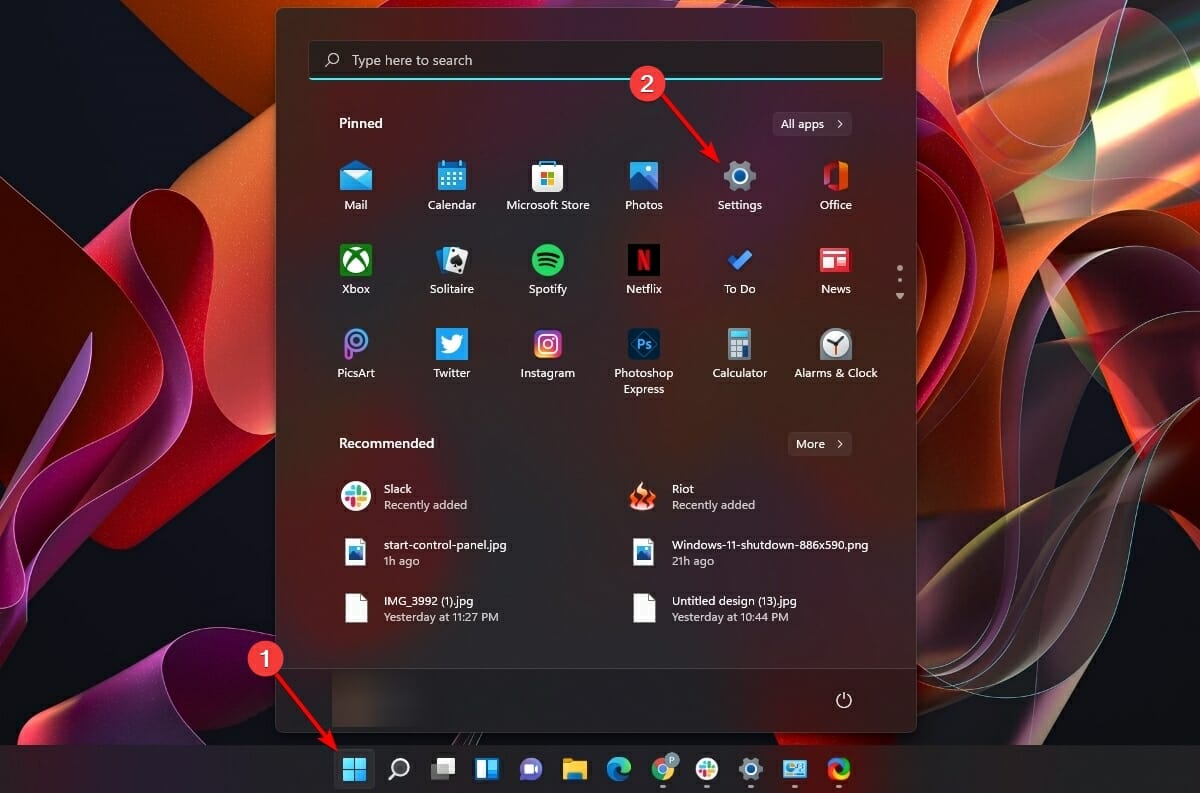Switch to Slack on the taskbar

tap(707, 769)
